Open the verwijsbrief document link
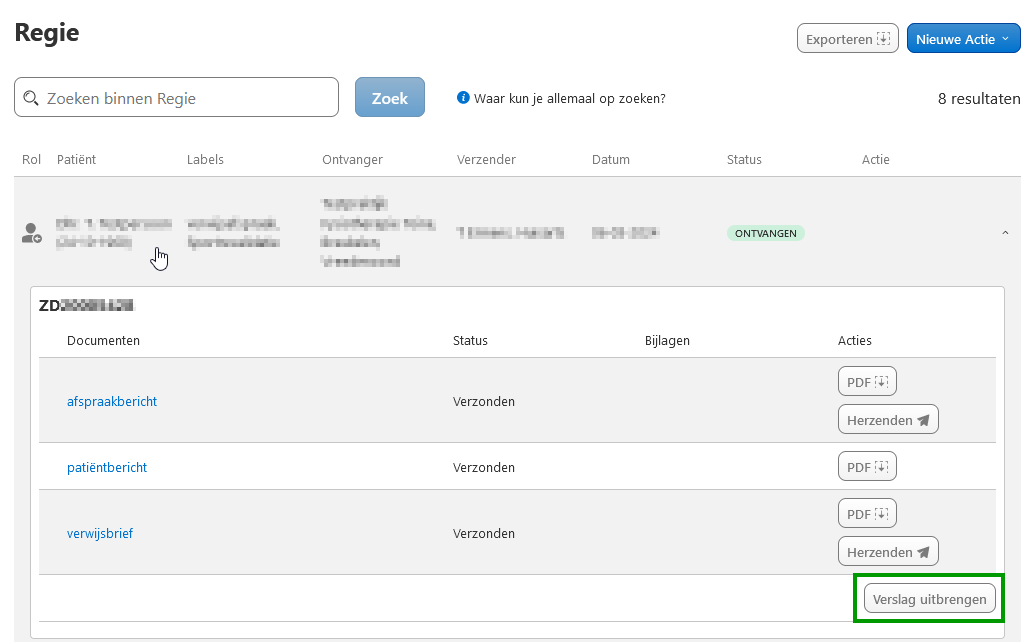The height and width of the screenshot is (642, 1029). point(100,534)
